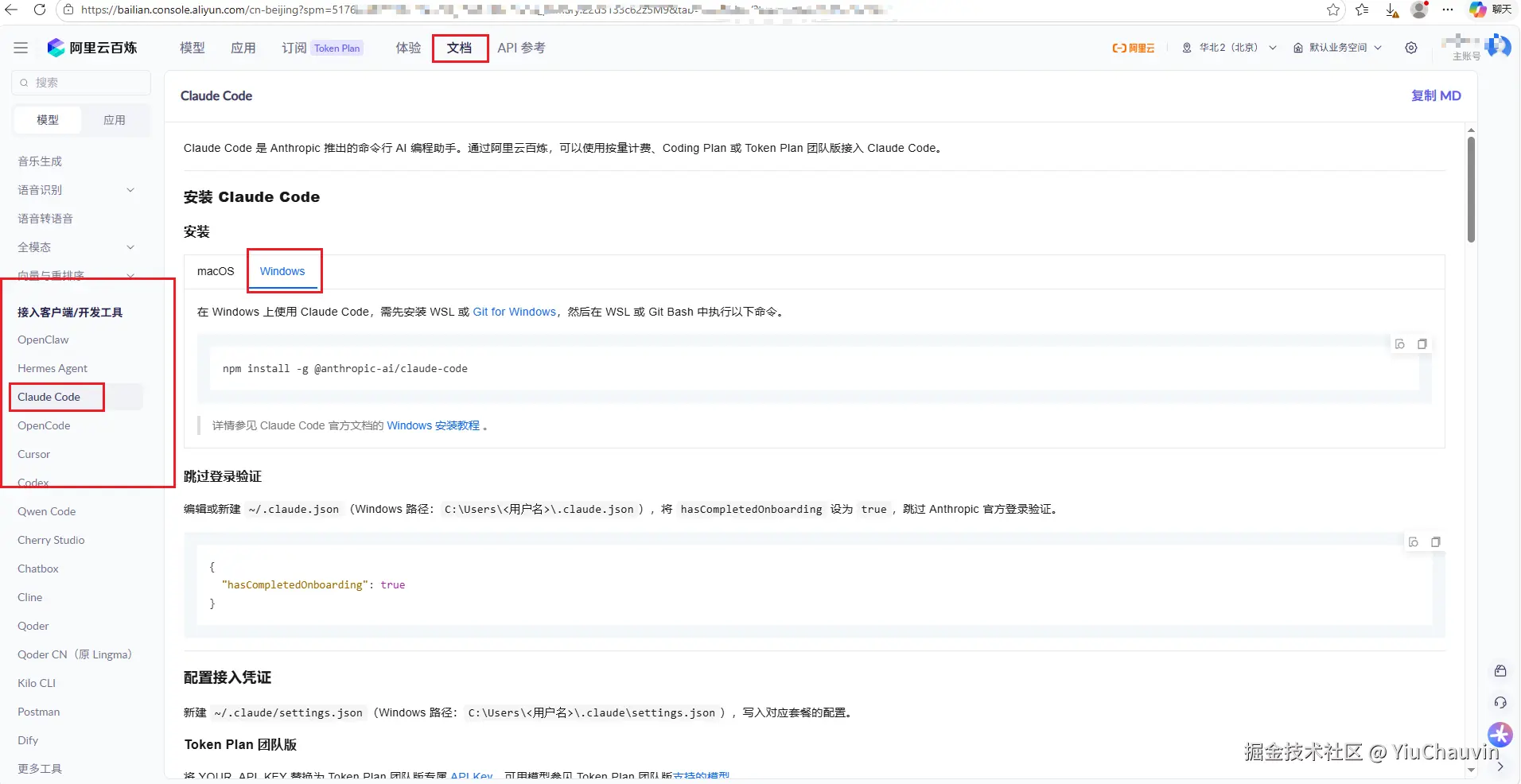Open the floating toolbox icon on the right edge
The width and height of the screenshot is (1521, 784).
(1500, 671)
